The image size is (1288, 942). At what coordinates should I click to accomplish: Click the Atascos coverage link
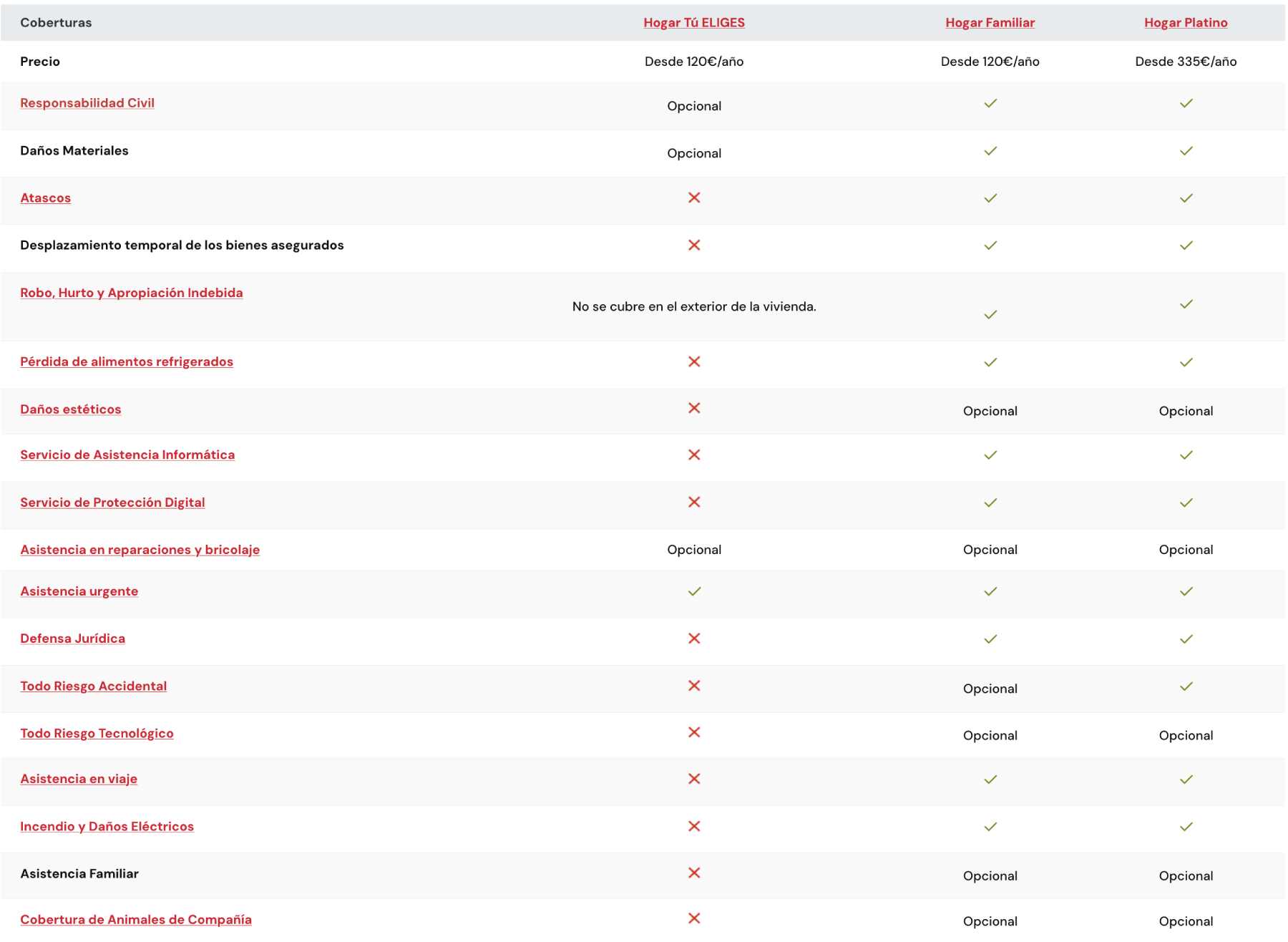[46, 198]
